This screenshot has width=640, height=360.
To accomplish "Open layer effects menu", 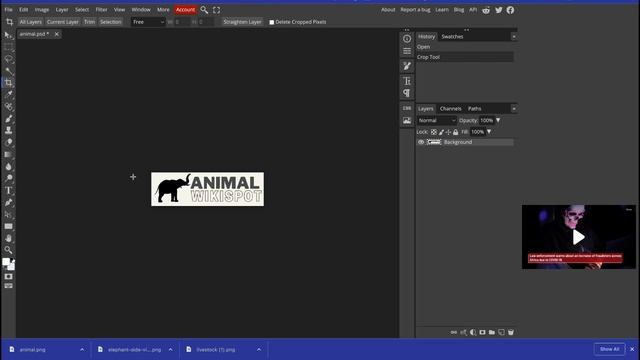I will pyautogui.click(x=463, y=332).
